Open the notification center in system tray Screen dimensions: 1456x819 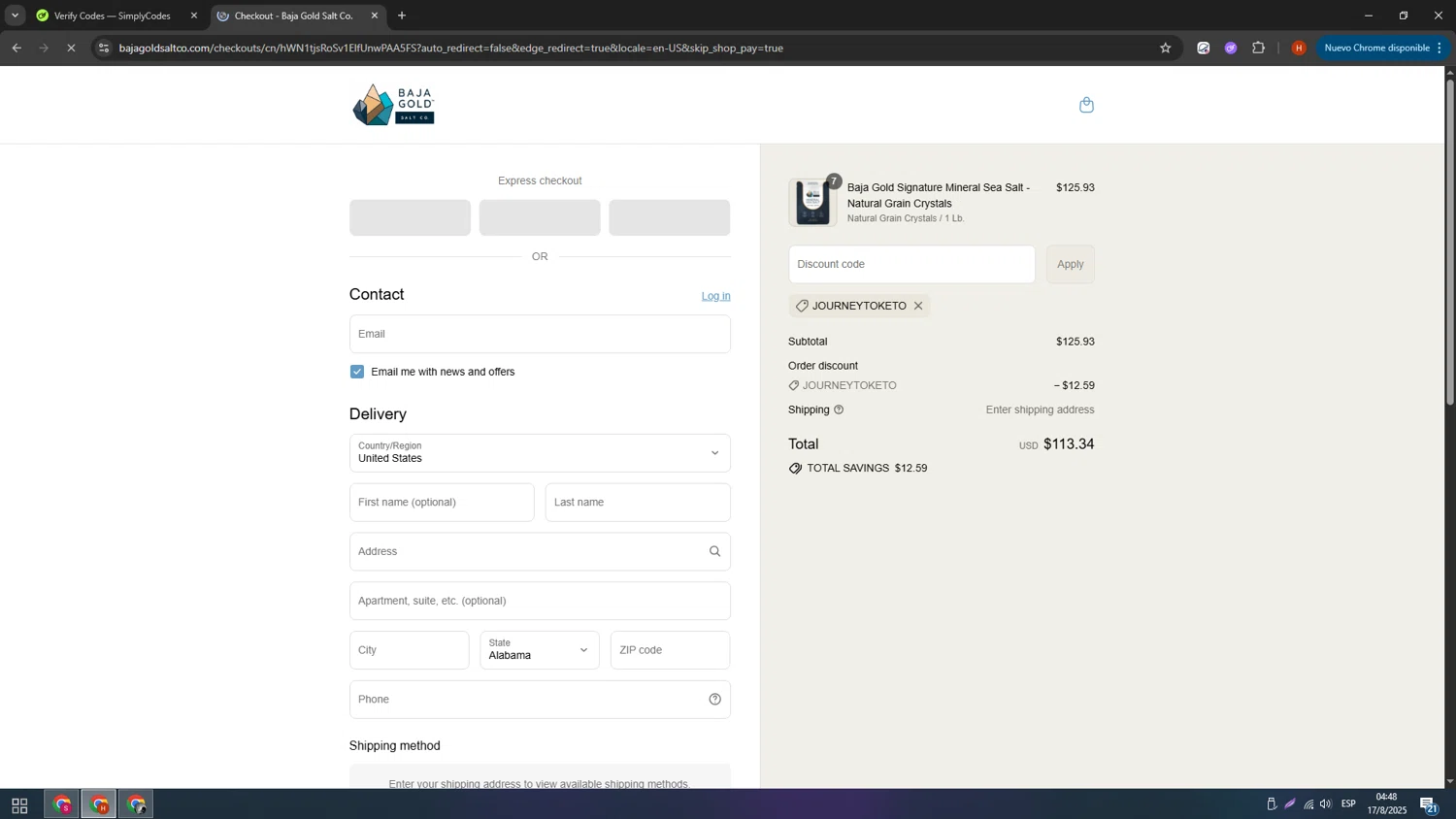[x=1429, y=804]
